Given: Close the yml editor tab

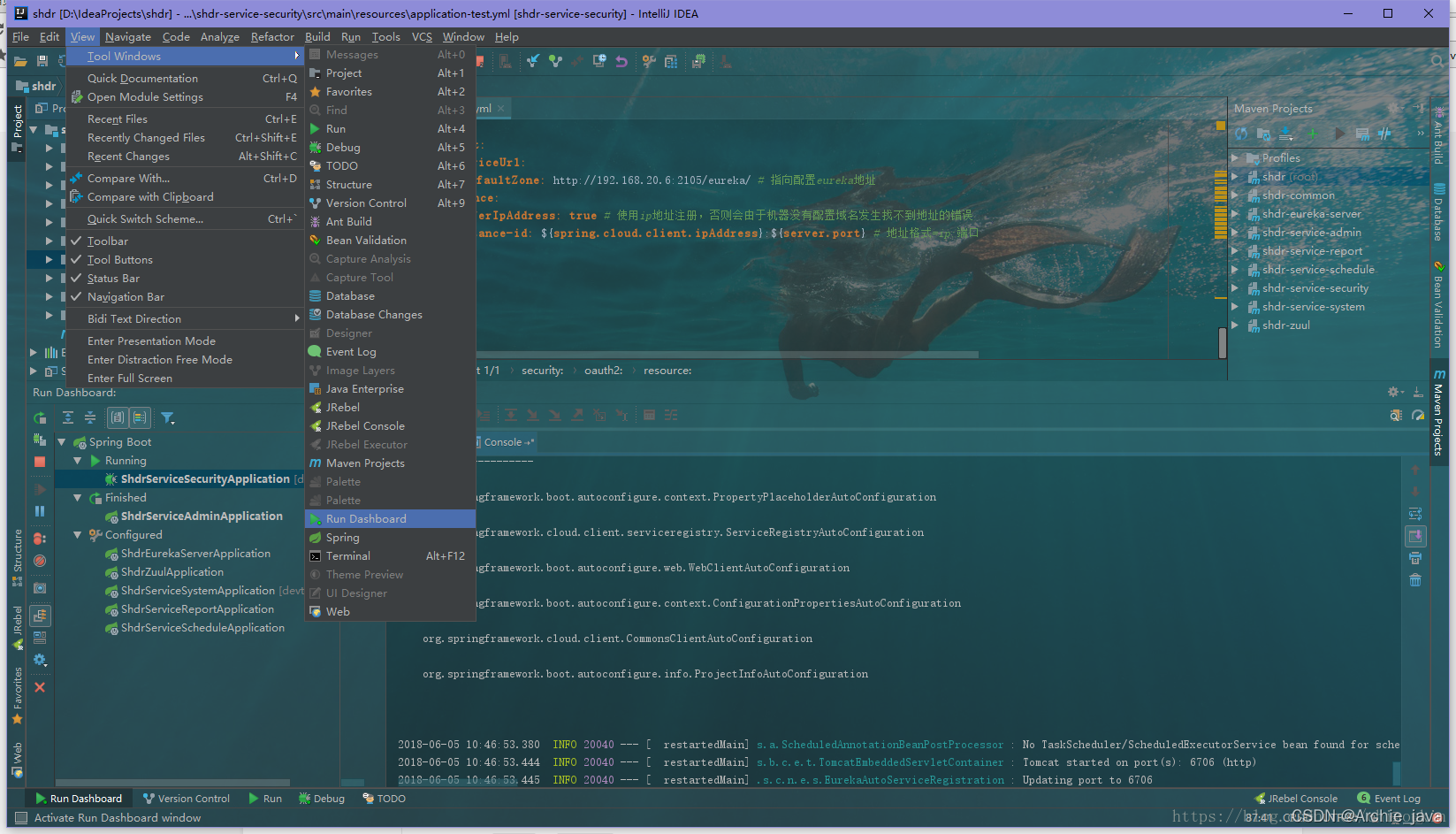Looking at the screenshot, I should tap(500, 109).
